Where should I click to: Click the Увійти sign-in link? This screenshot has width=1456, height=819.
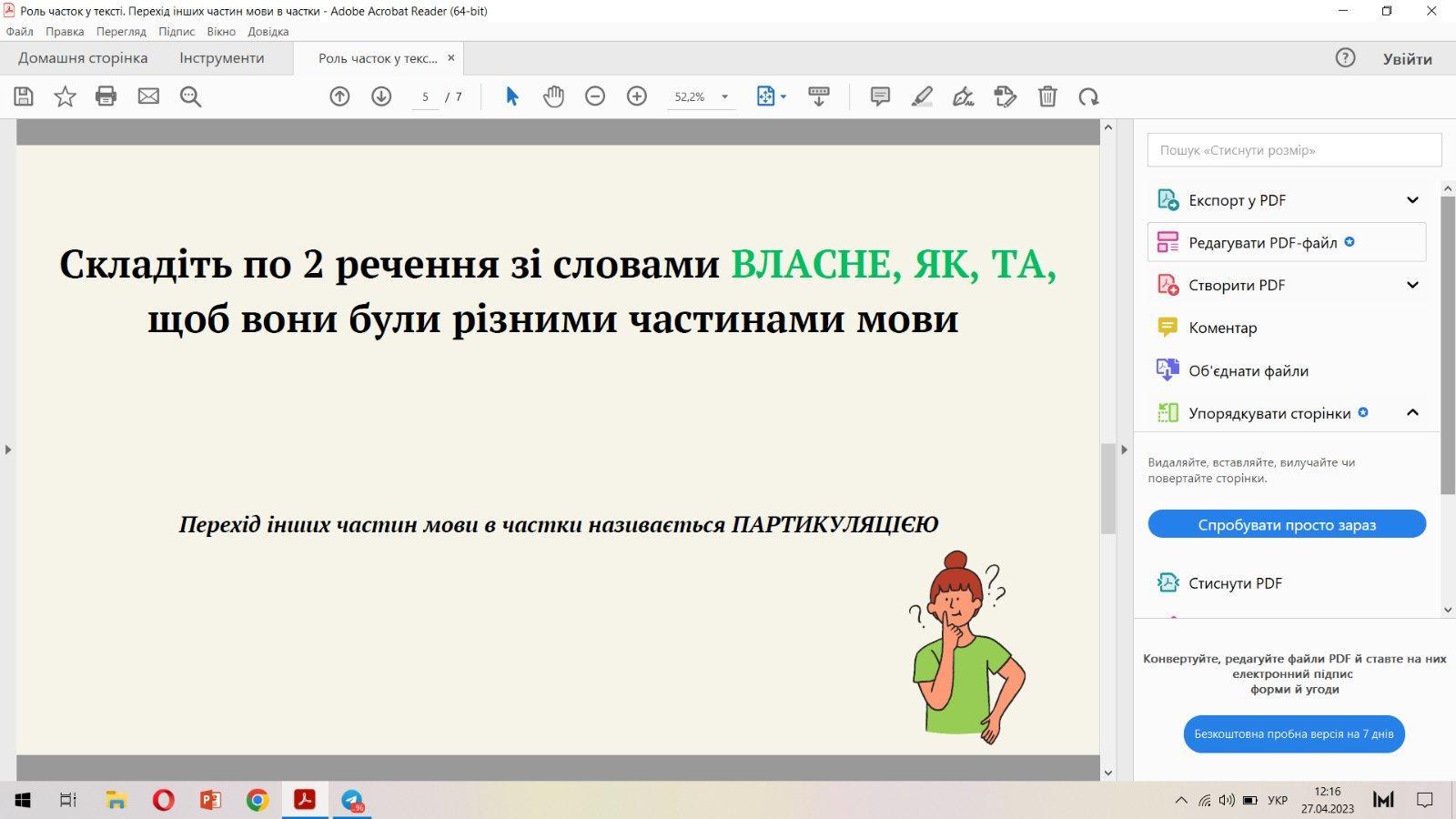[x=1407, y=59]
